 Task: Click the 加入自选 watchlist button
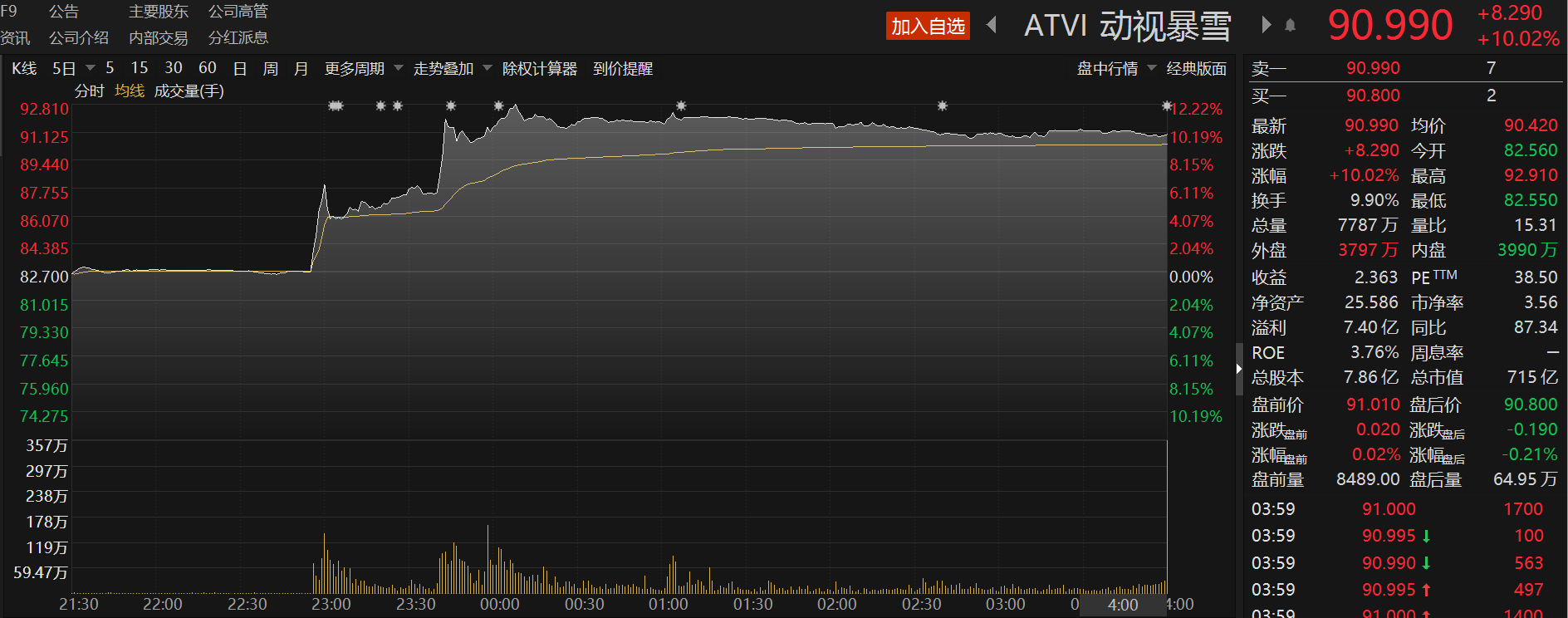(x=929, y=26)
